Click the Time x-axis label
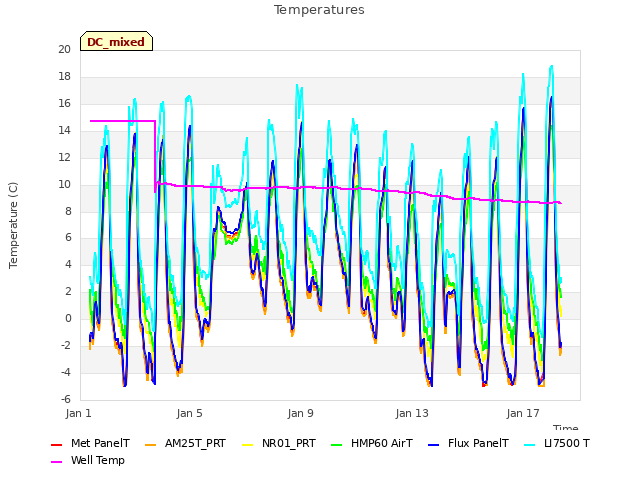 click(566, 427)
